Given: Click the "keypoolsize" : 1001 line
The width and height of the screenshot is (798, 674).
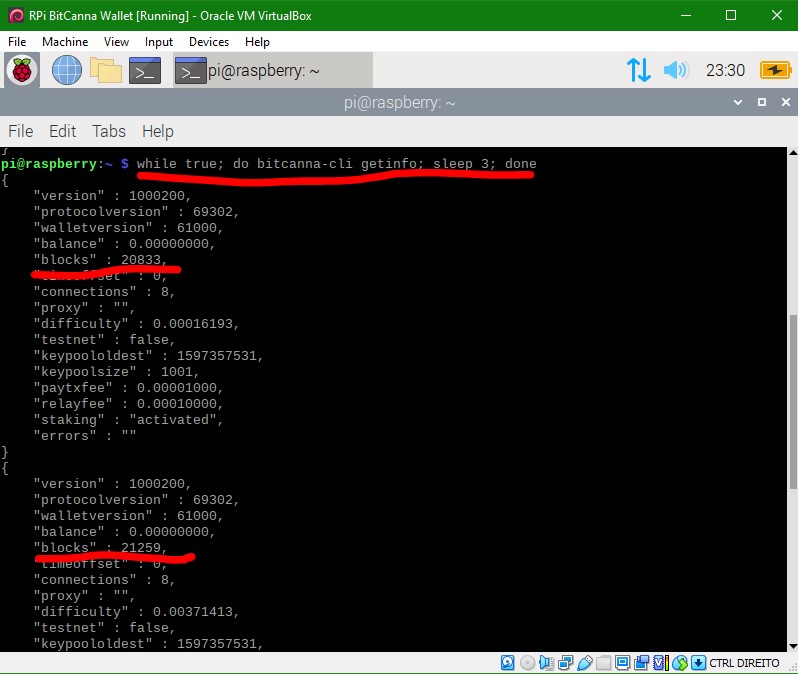Looking at the screenshot, I should 117,372.
